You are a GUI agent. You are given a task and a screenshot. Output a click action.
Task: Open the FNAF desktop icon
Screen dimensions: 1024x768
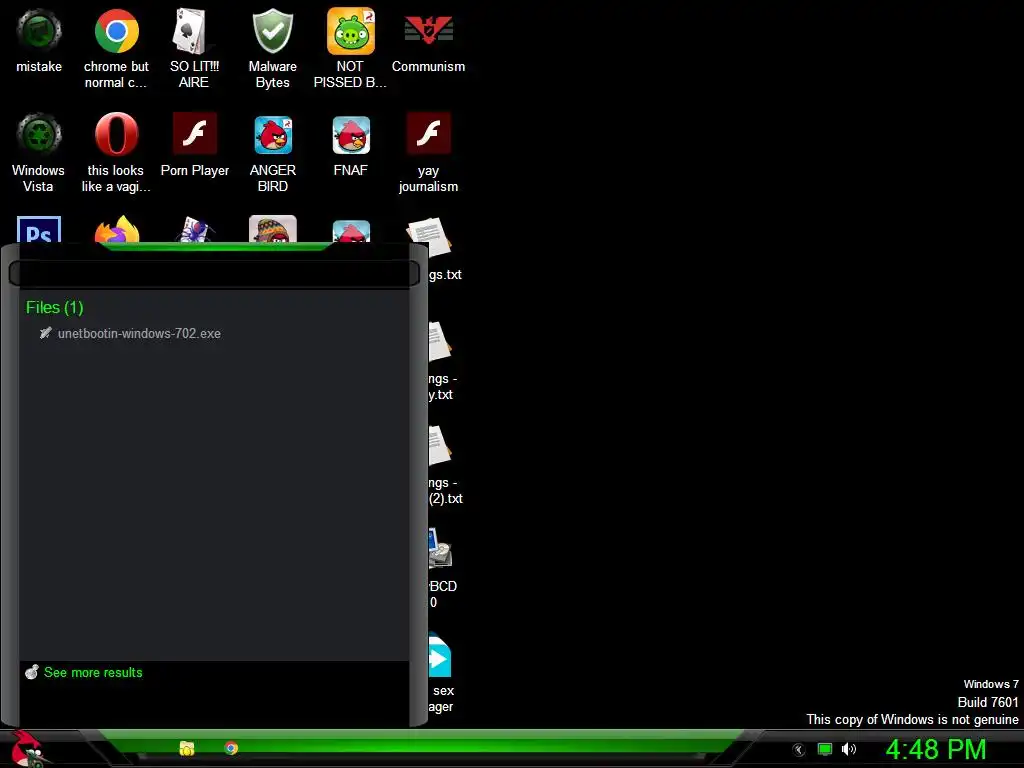[x=351, y=144]
